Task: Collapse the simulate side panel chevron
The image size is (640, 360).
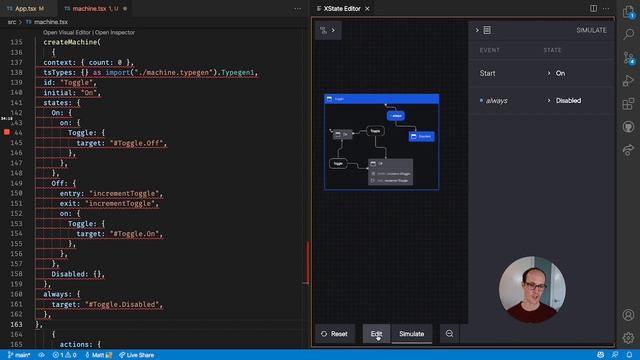Action: (477, 30)
